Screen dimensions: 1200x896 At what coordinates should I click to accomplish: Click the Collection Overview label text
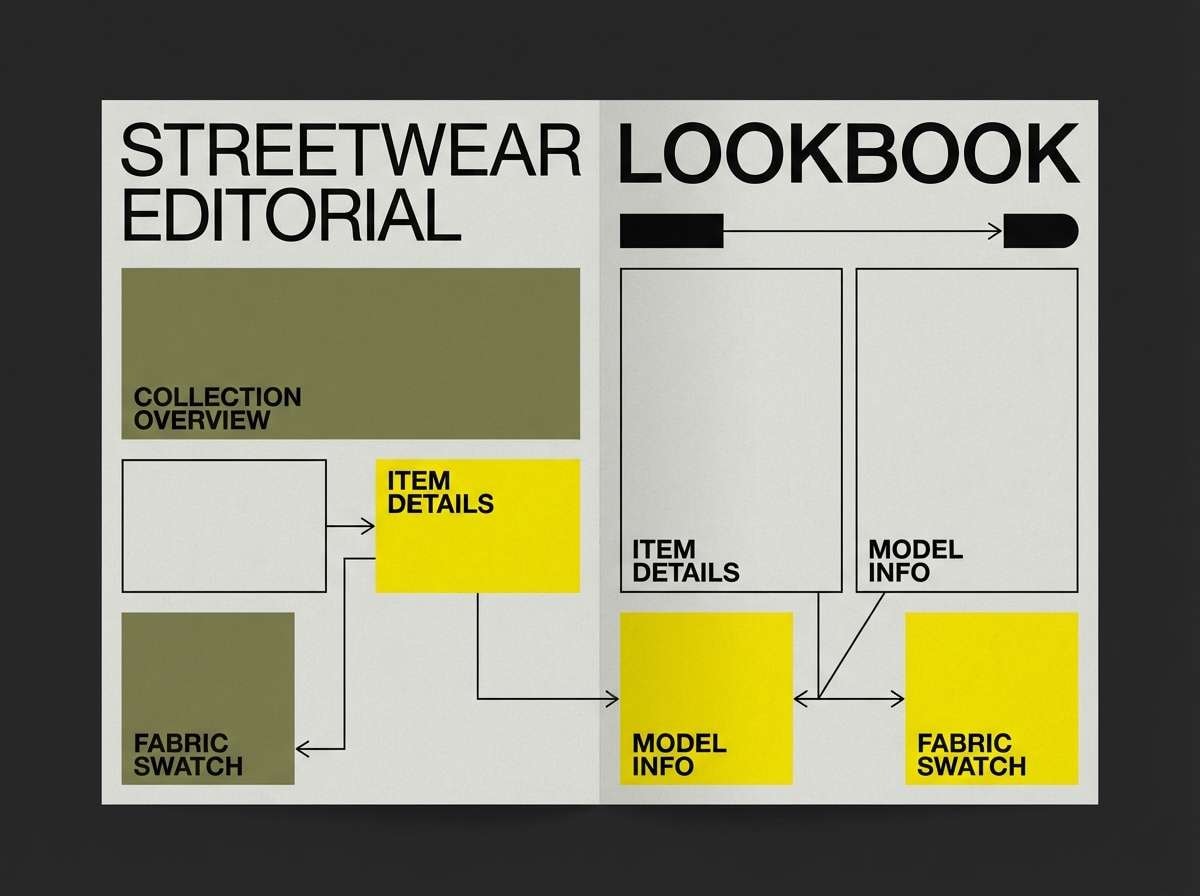coord(217,405)
